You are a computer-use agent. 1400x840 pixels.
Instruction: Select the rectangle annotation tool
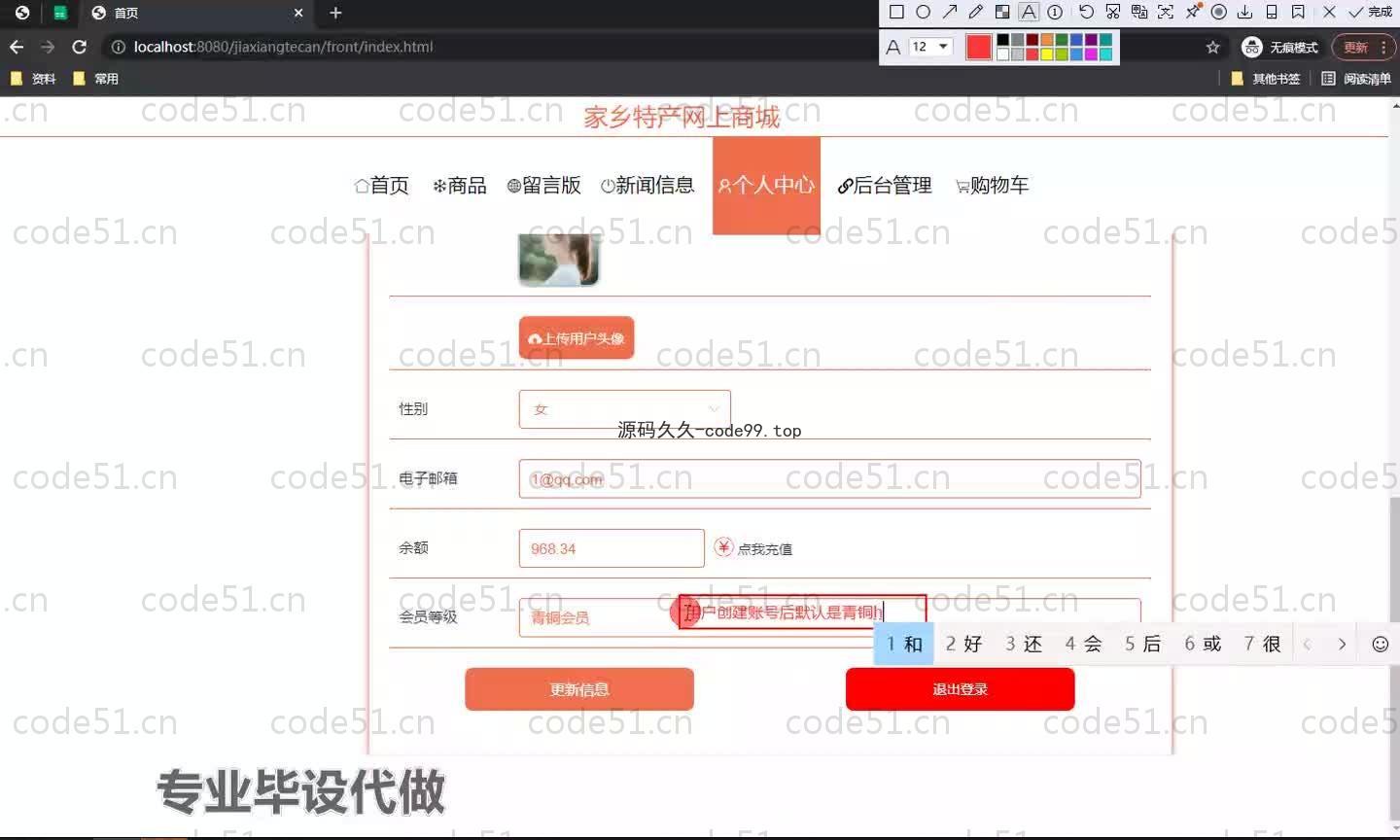click(x=896, y=13)
